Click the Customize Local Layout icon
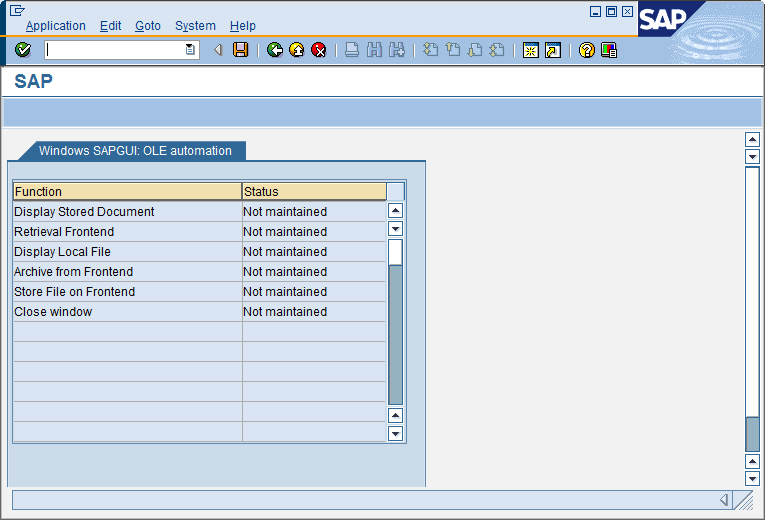The height and width of the screenshot is (520, 765). pyautogui.click(x=609, y=50)
